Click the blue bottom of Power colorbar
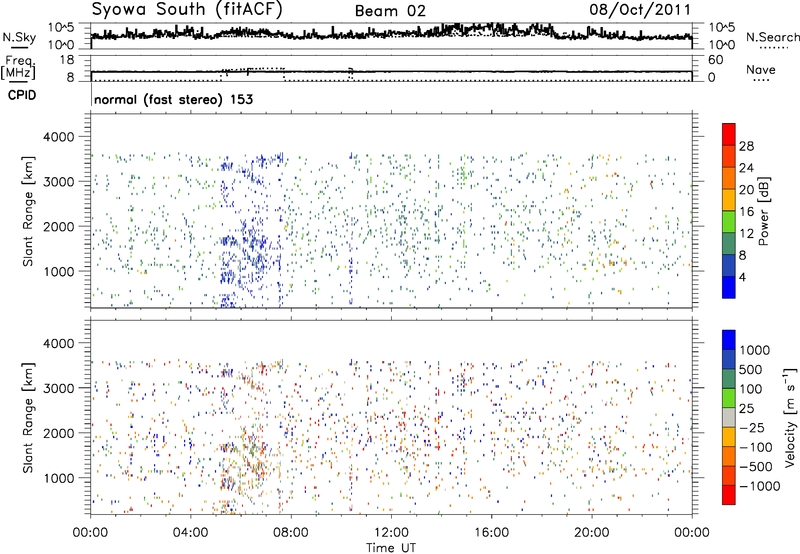The height and width of the screenshot is (554, 800). click(729, 287)
